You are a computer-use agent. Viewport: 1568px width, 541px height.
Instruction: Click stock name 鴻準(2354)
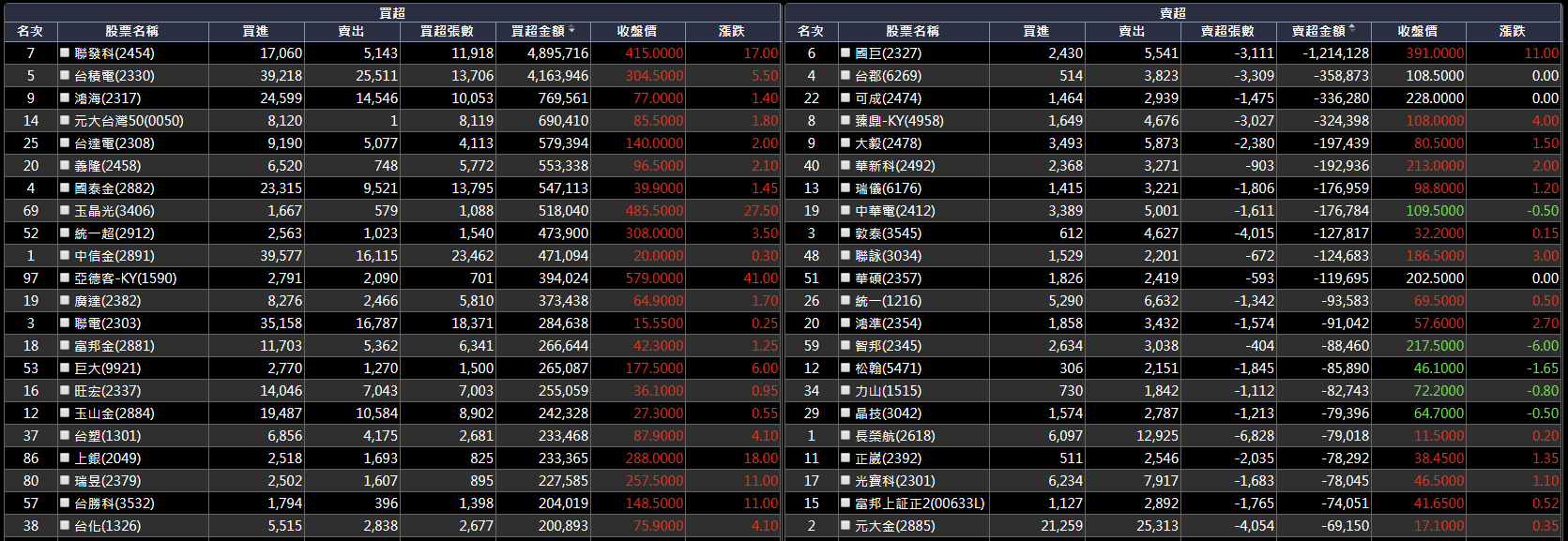(x=889, y=323)
